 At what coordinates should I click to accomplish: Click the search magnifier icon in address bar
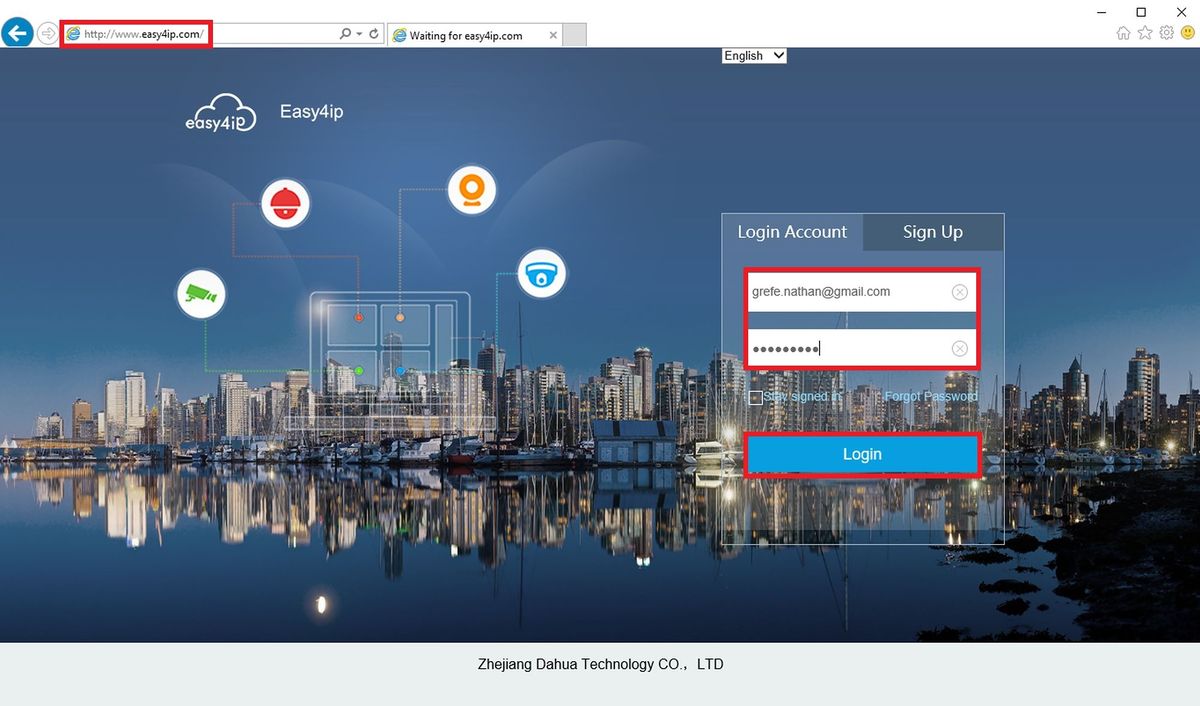(346, 34)
